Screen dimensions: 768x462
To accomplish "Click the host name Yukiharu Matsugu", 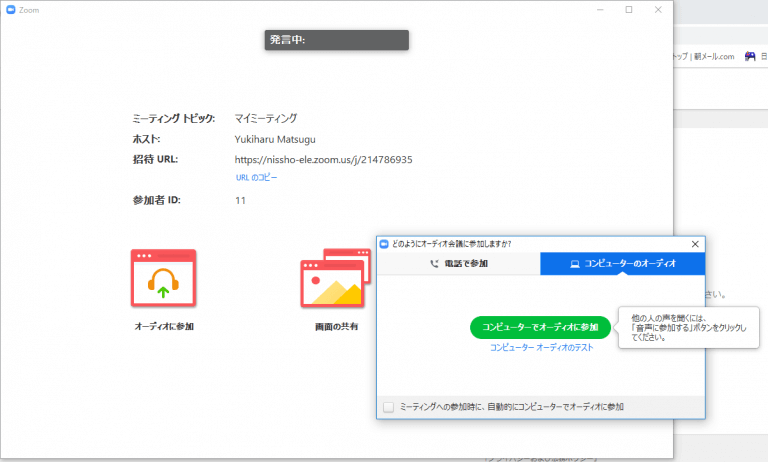I will 275,139.
